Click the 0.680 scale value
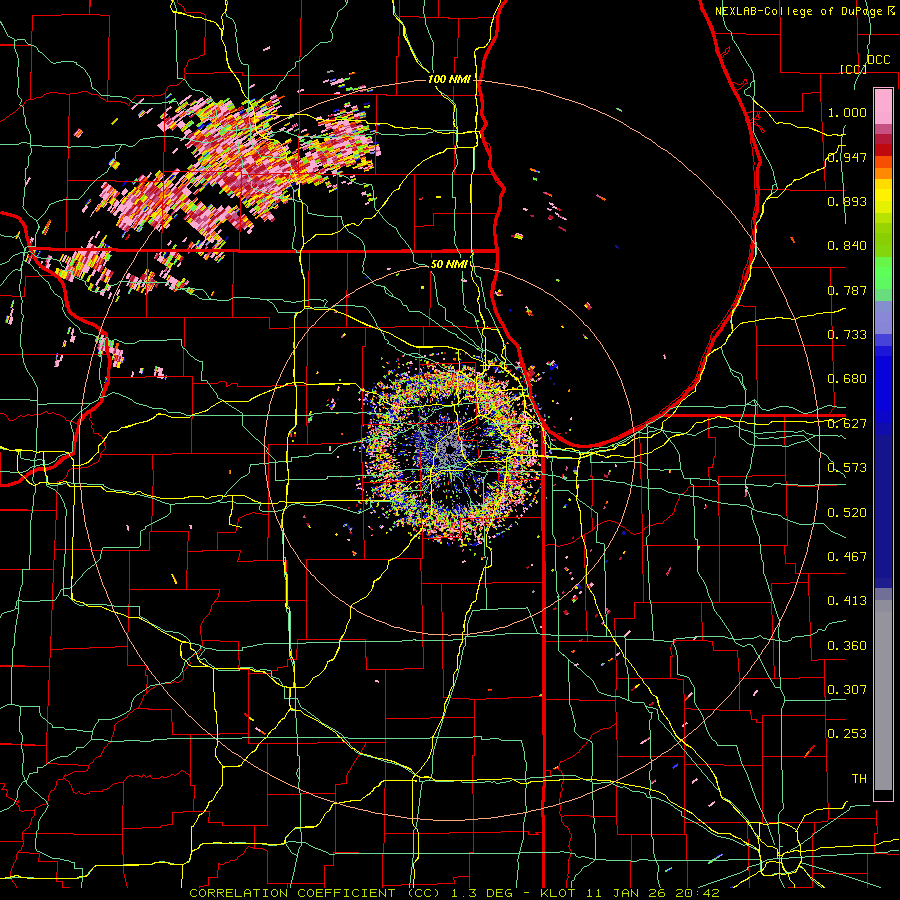 [847, 379]
